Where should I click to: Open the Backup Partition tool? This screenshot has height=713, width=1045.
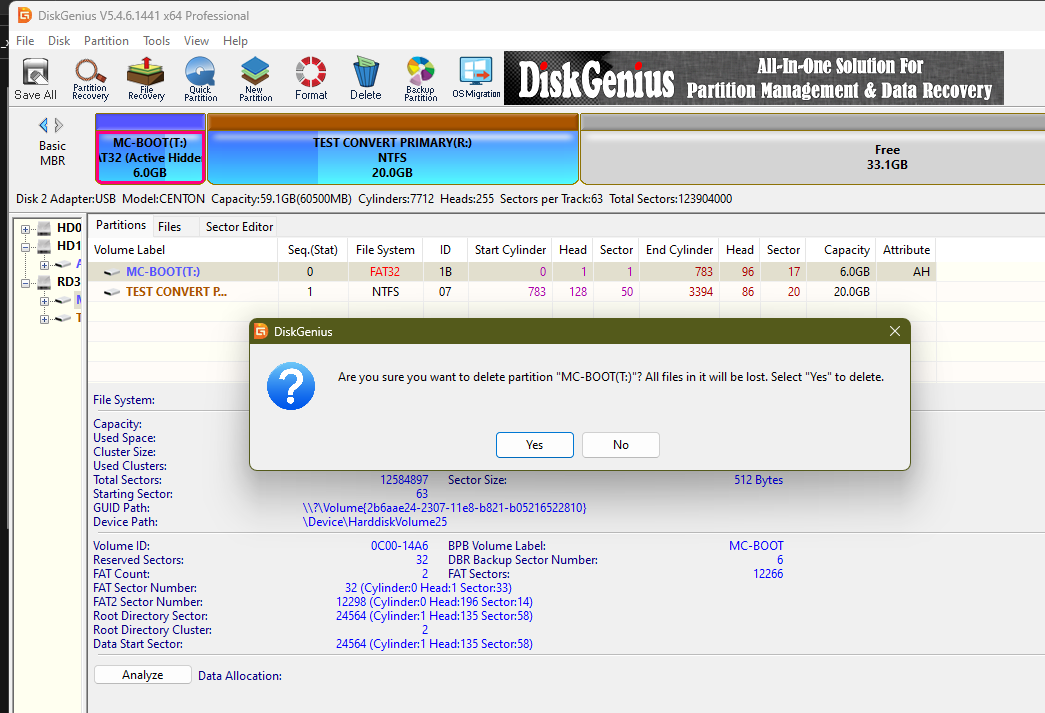pos(421,79)
